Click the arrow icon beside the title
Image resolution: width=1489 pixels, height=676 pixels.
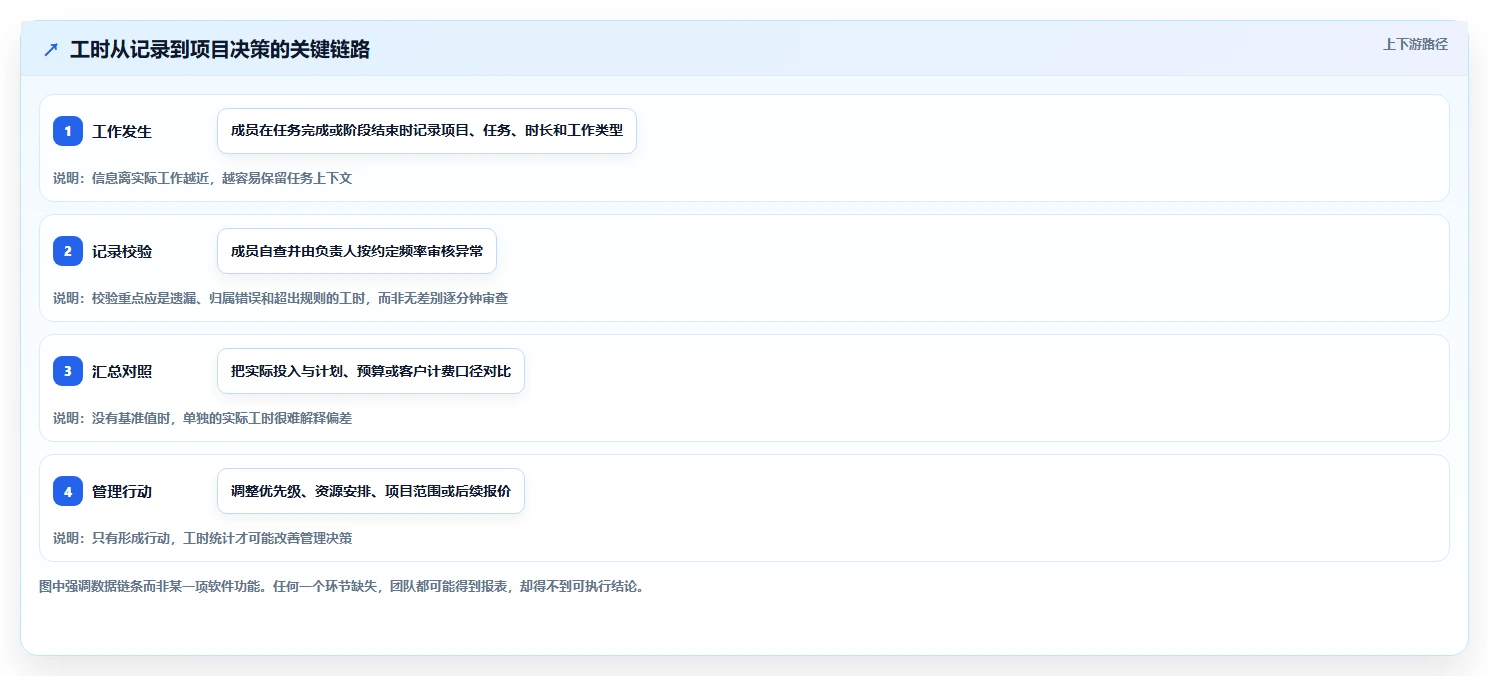[51, 50]
